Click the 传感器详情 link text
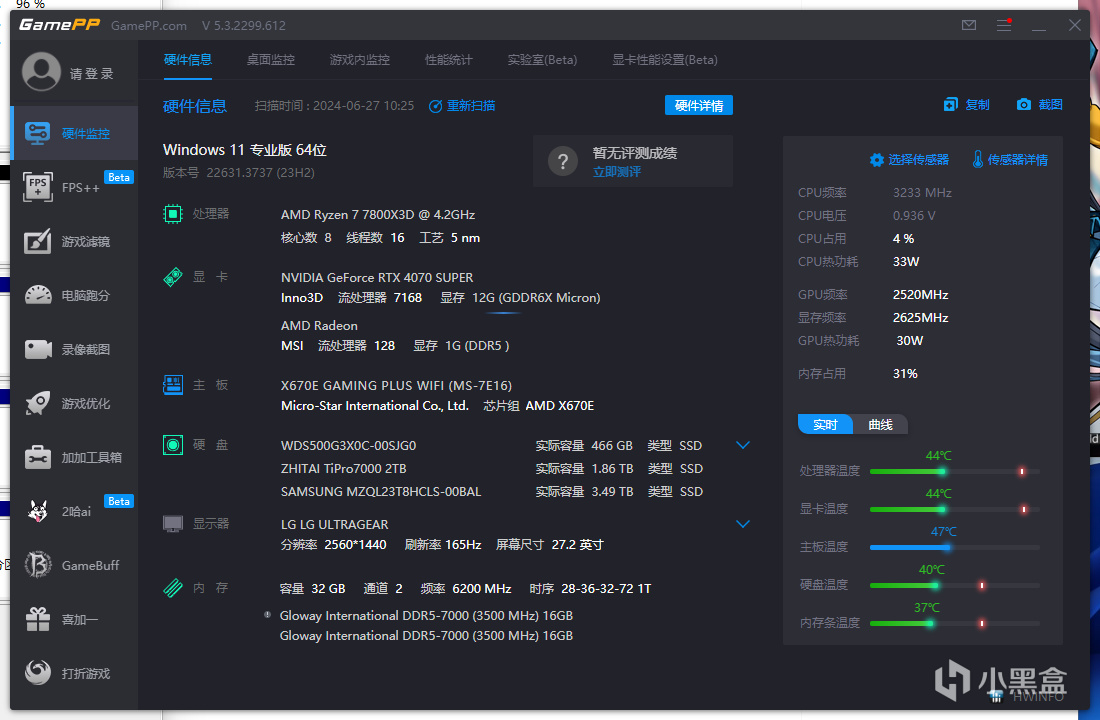 [1018, 160]
